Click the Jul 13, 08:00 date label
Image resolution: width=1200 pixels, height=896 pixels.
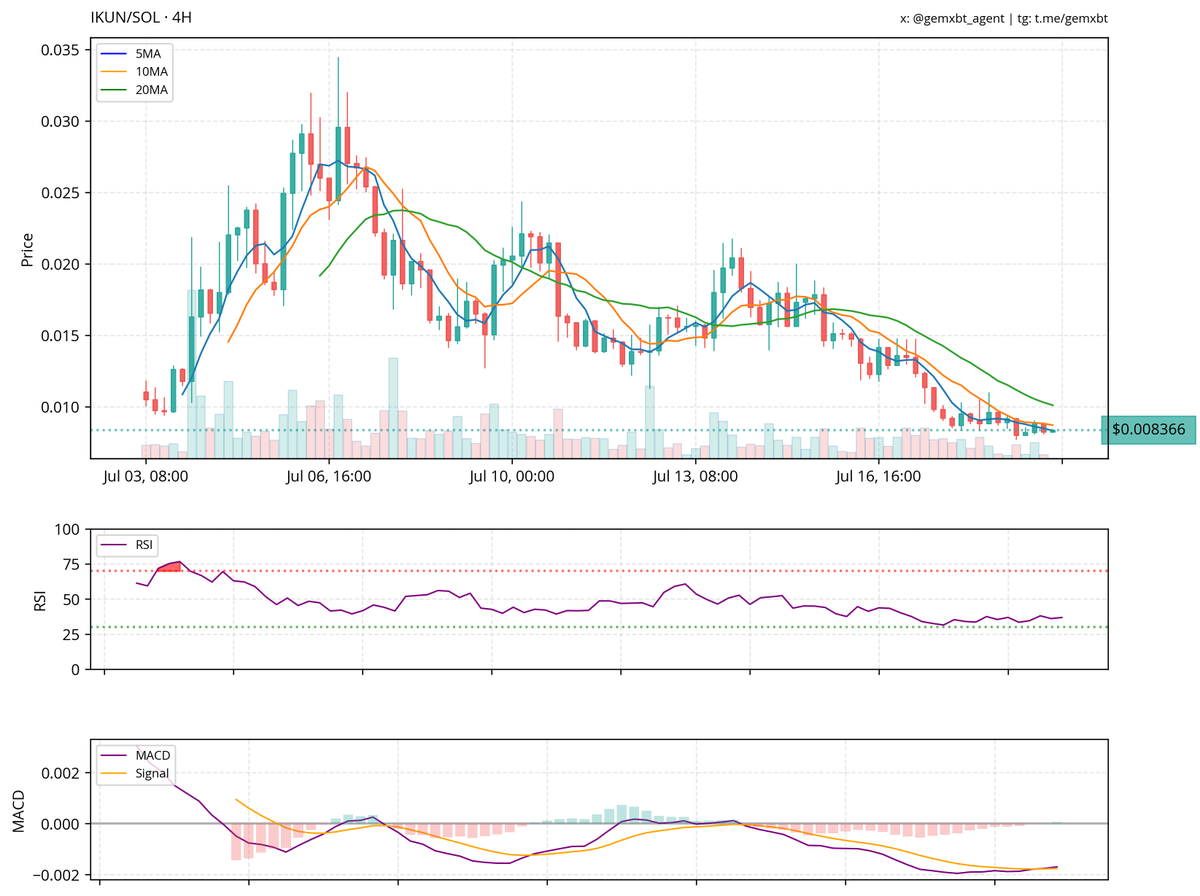(x=695, y=477)
